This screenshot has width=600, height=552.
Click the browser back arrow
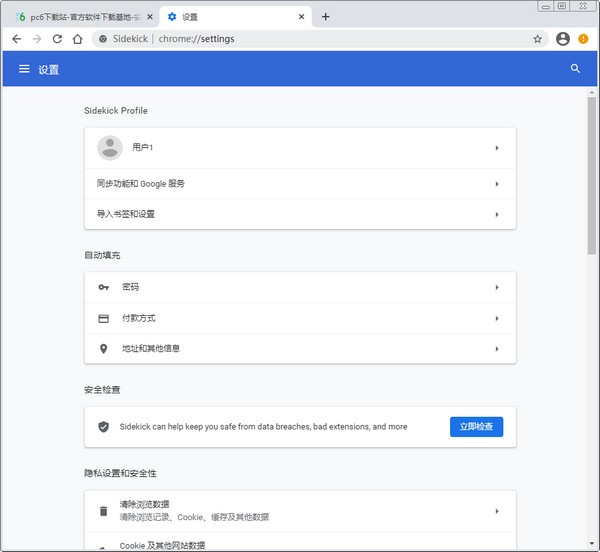click(16, 39)
